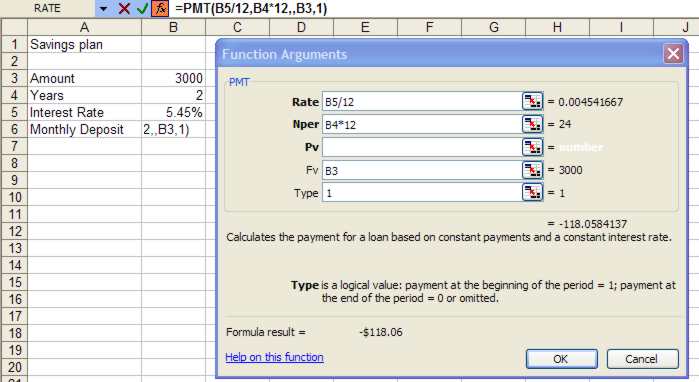The width and height of the screenshot is (699, 382).
Task: Select row 15 header
Action: coord(14,282)
